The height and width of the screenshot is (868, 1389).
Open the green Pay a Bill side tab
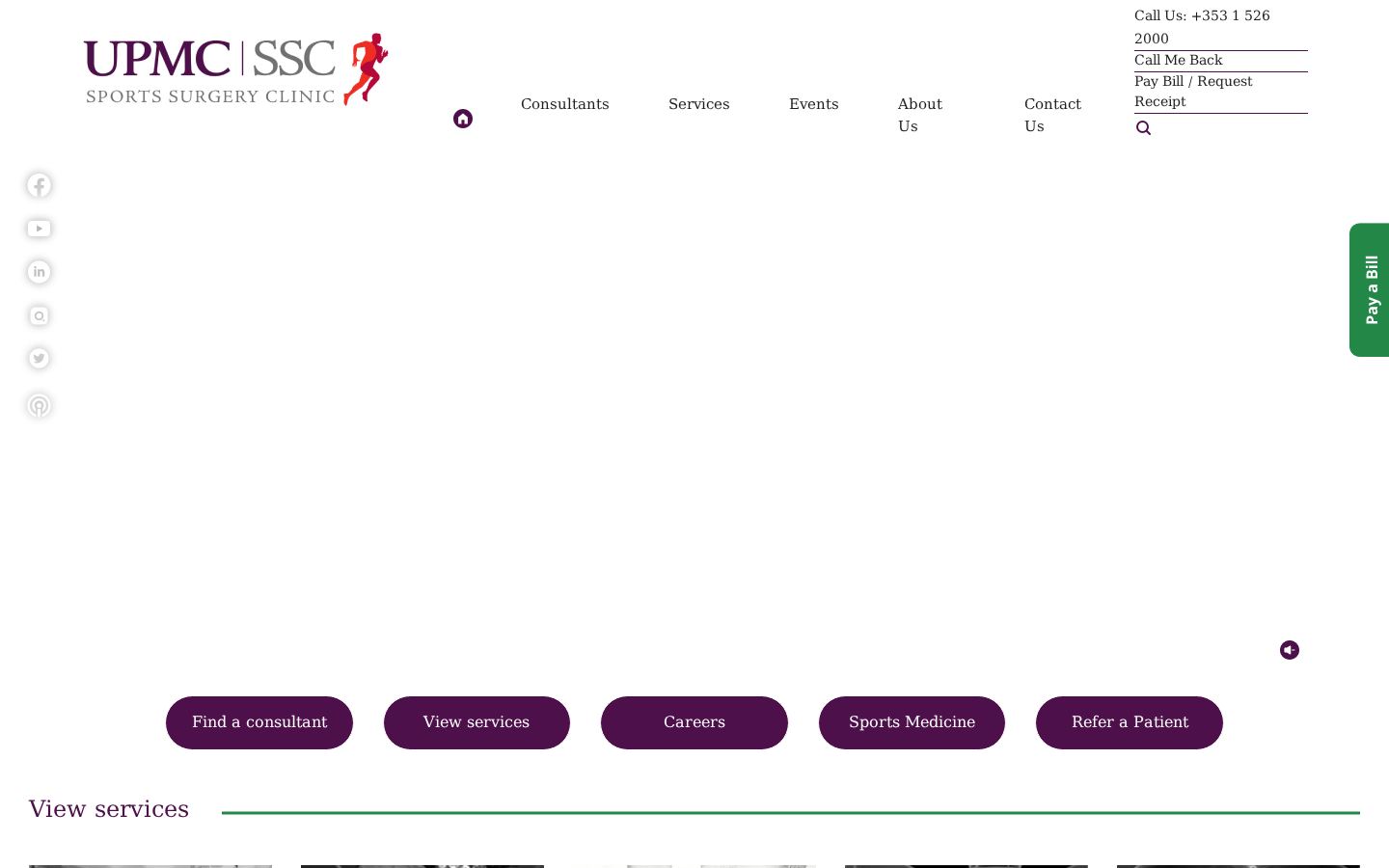pos(1370,289)
